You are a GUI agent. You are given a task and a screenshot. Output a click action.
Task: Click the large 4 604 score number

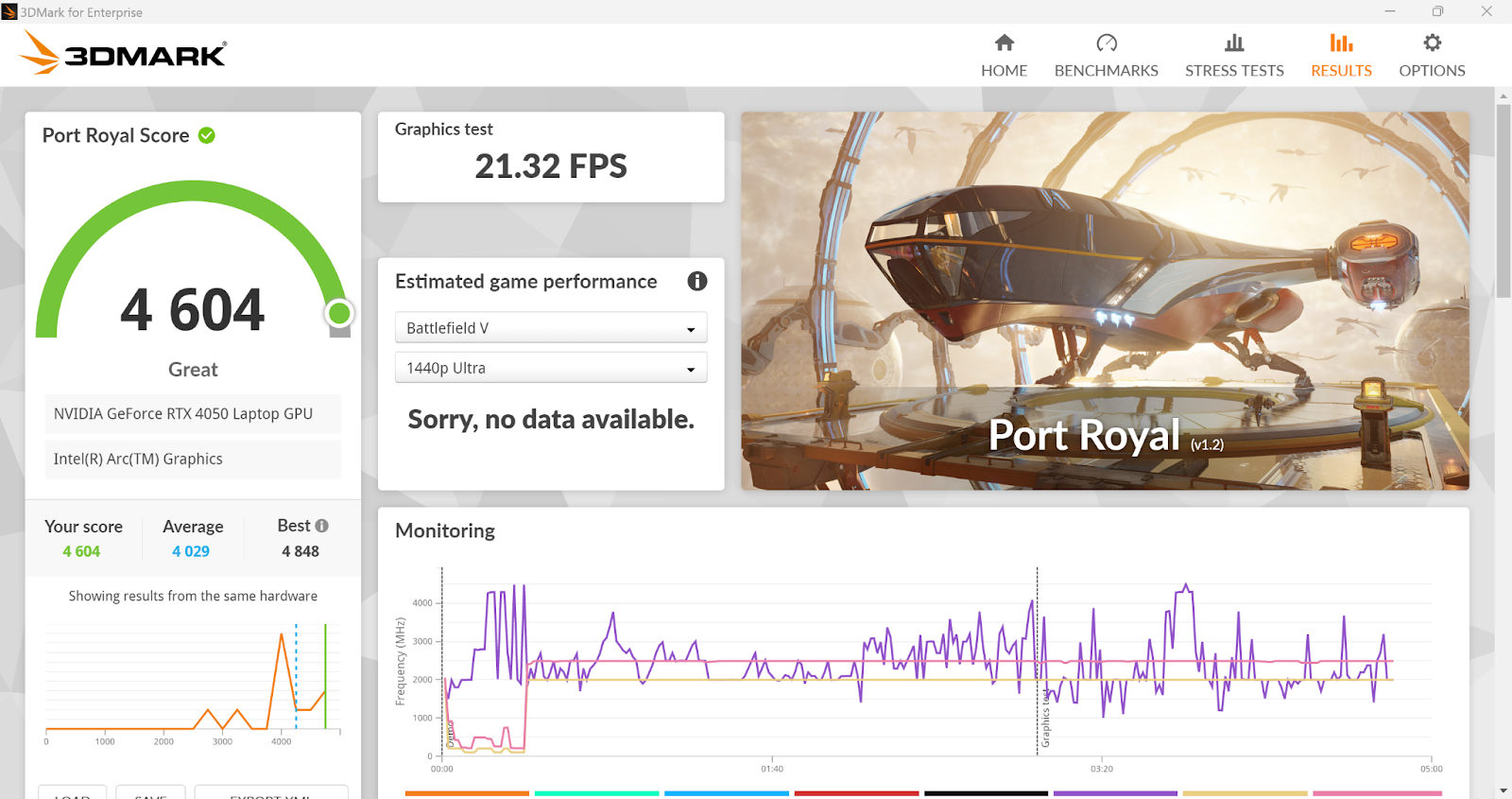click(x=193, y=310)
